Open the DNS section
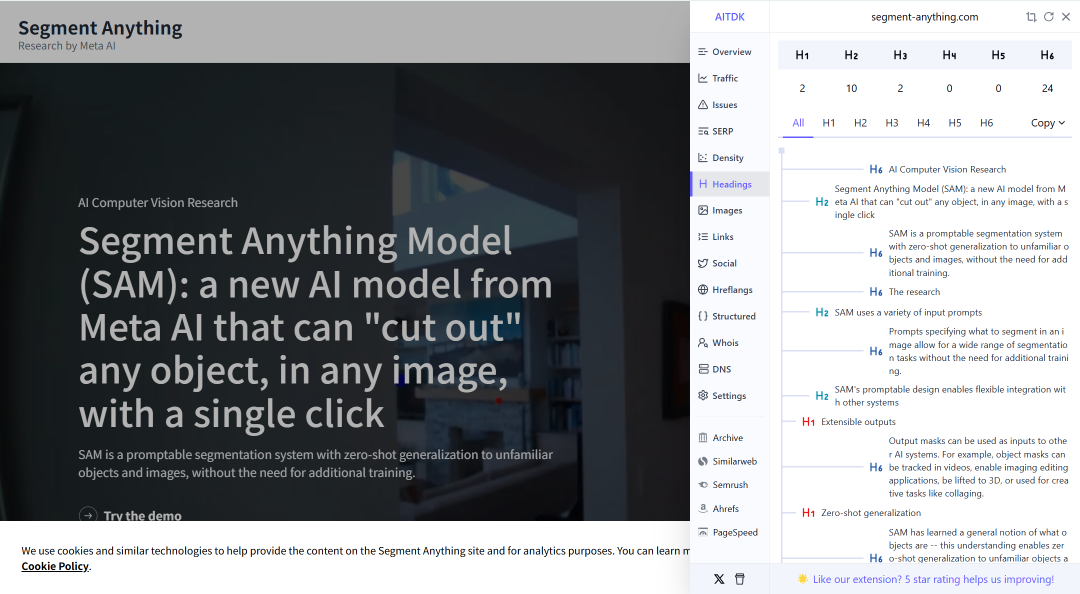This screenshot has width=1080, height=594. (714, 369)
